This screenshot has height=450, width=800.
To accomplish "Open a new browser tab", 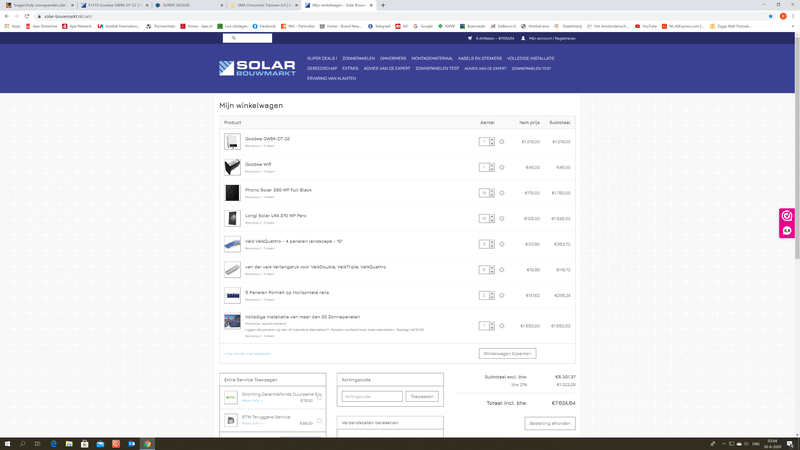I will tap(383, 5).
